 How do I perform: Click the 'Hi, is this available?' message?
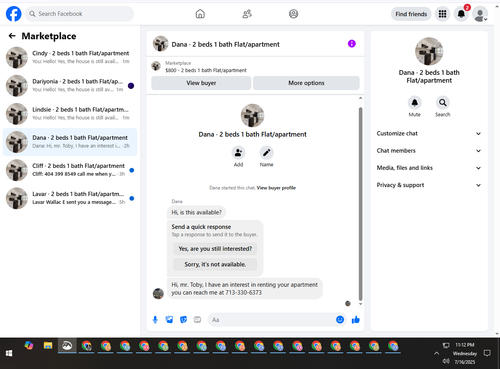click(196, 212)
